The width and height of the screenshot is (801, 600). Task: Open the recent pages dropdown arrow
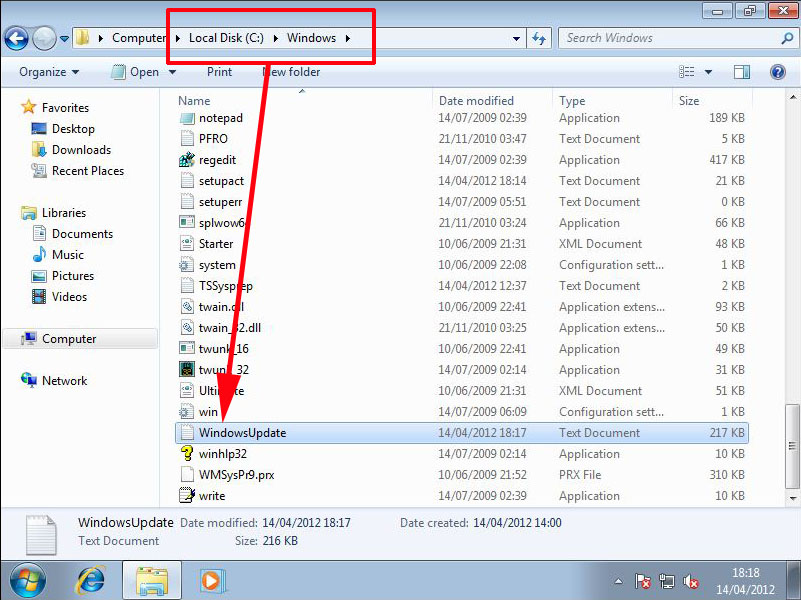(64, 39)
